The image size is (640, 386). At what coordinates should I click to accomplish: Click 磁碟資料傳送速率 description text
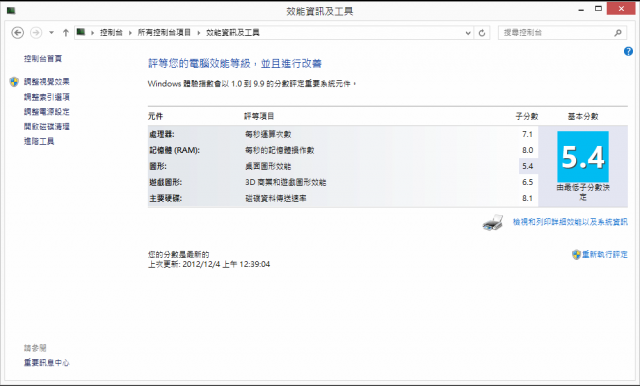tap(276, 198)
